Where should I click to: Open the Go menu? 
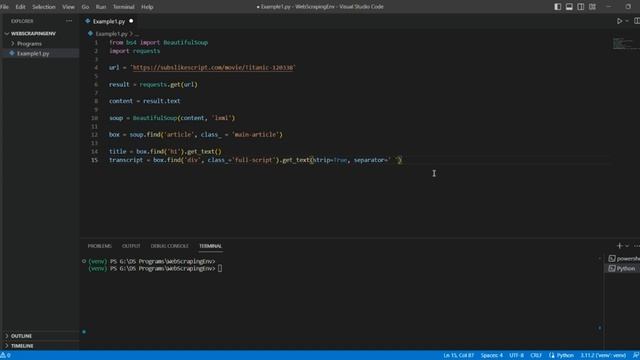85,7
